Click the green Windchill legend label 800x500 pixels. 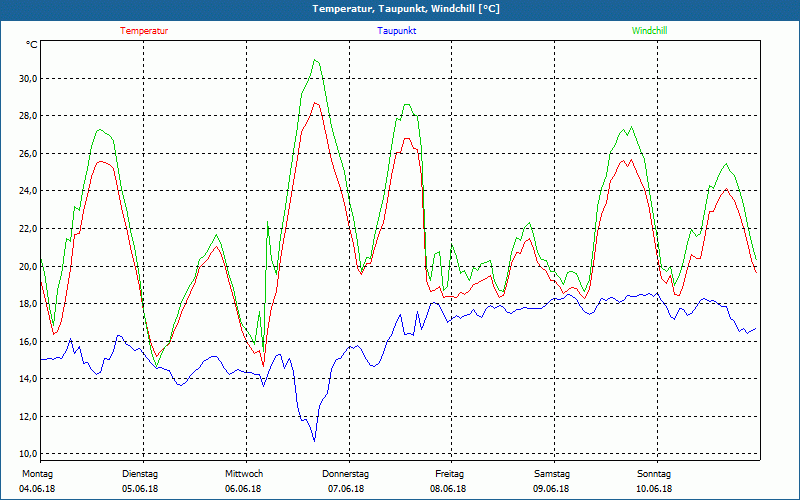(x=649, y=31)
